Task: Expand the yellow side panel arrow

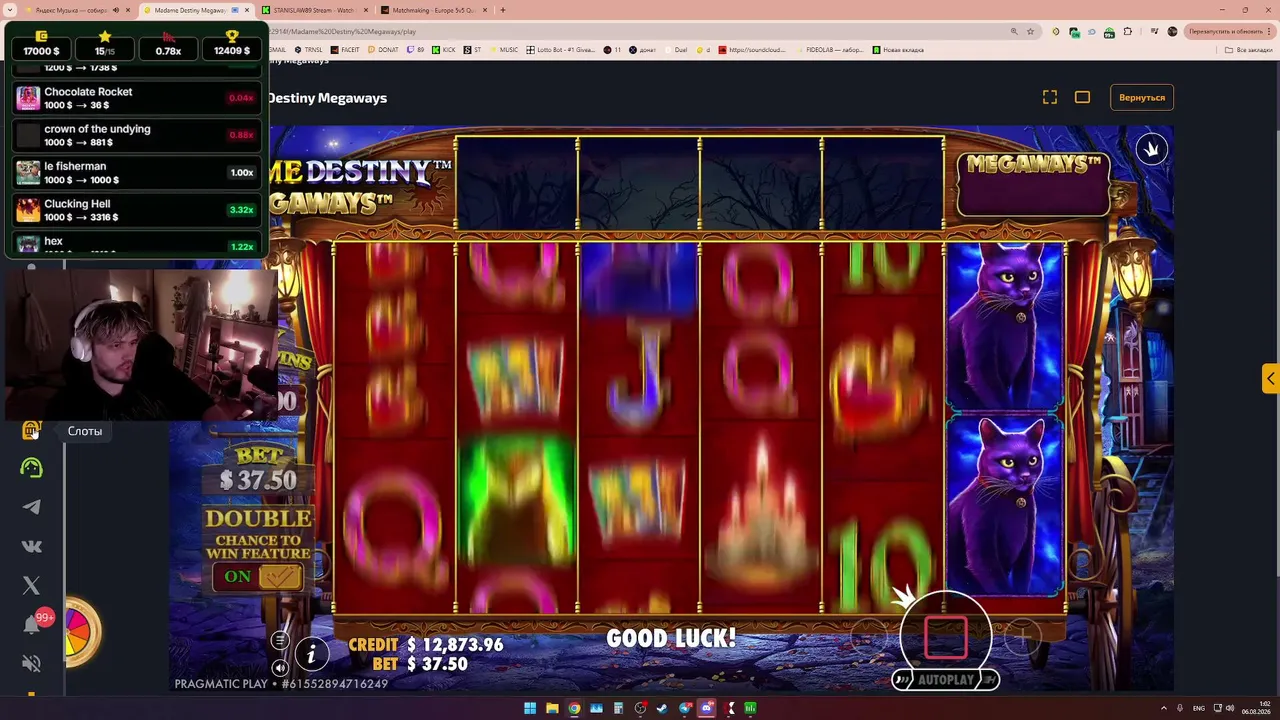Action: coord(1270,379)
